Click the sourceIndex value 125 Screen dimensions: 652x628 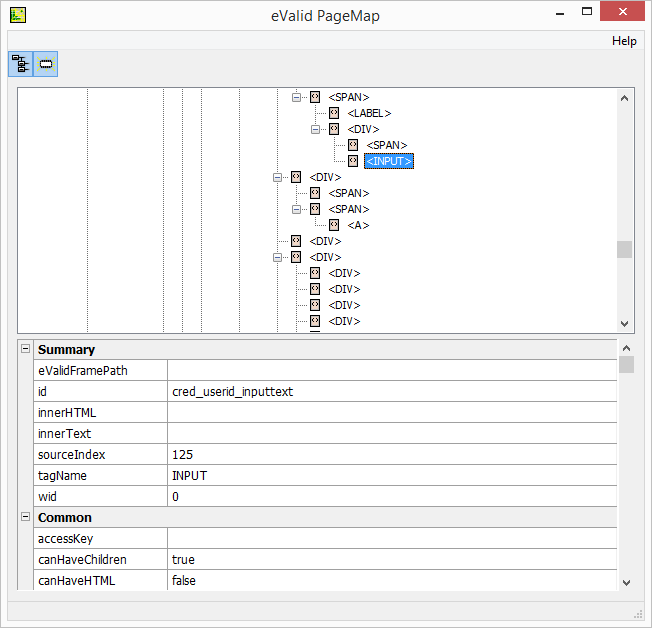183,454
